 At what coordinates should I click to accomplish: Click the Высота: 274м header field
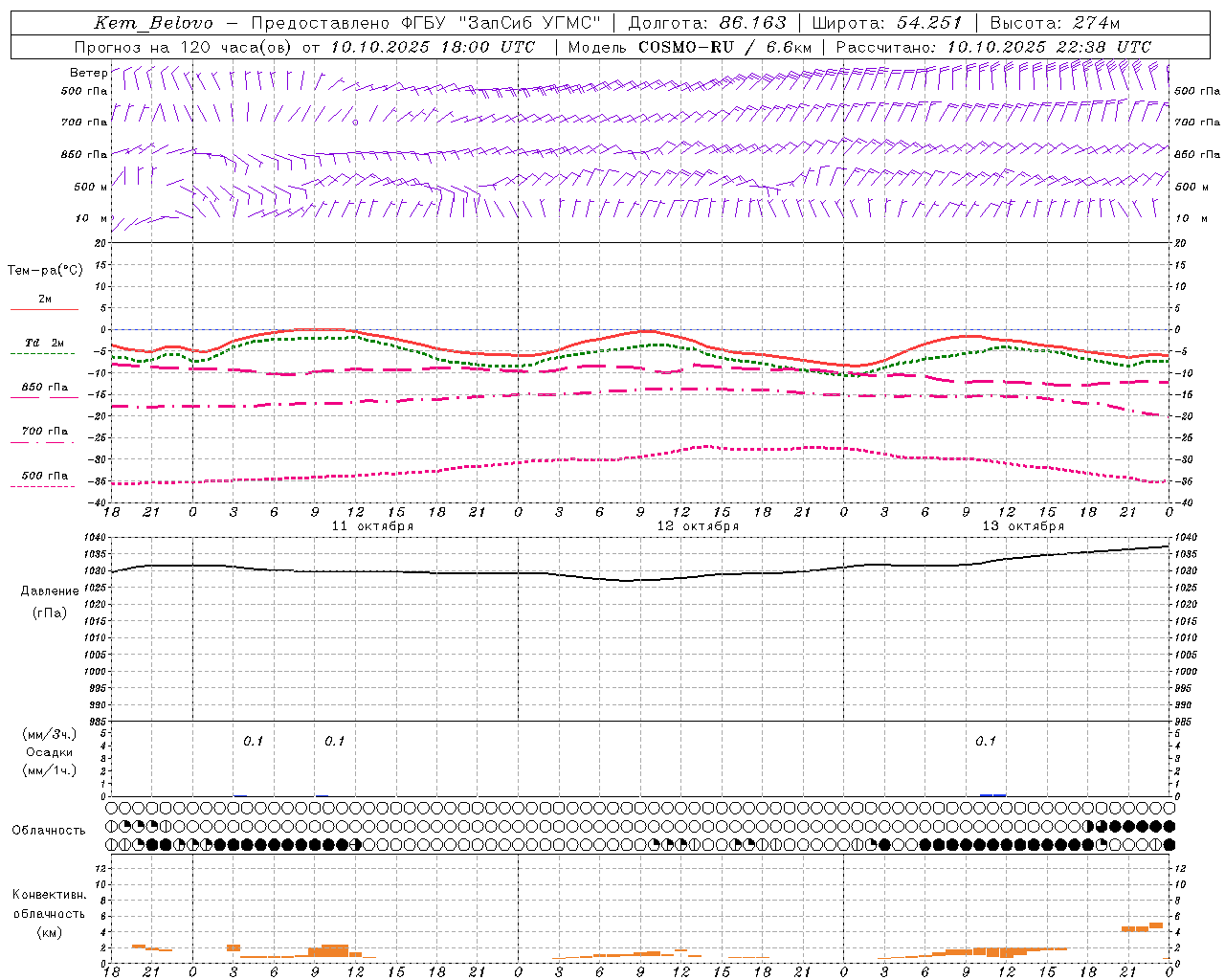(1055, 23)
